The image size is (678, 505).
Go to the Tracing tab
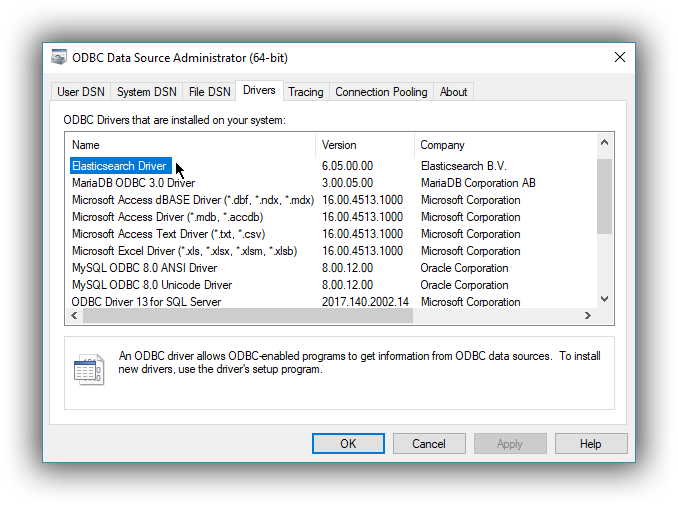coord(306,92)
